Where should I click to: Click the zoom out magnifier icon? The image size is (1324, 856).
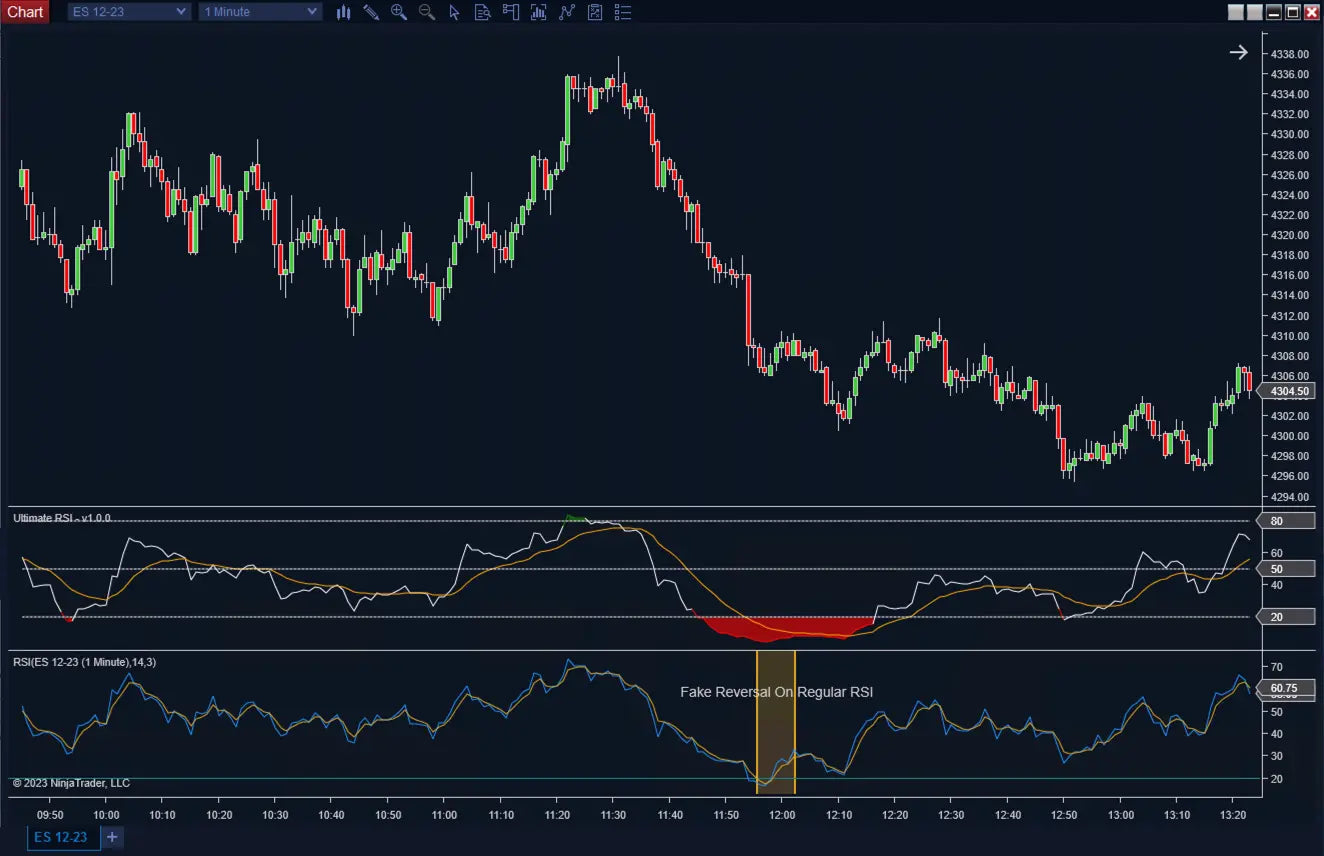point(427,12)
